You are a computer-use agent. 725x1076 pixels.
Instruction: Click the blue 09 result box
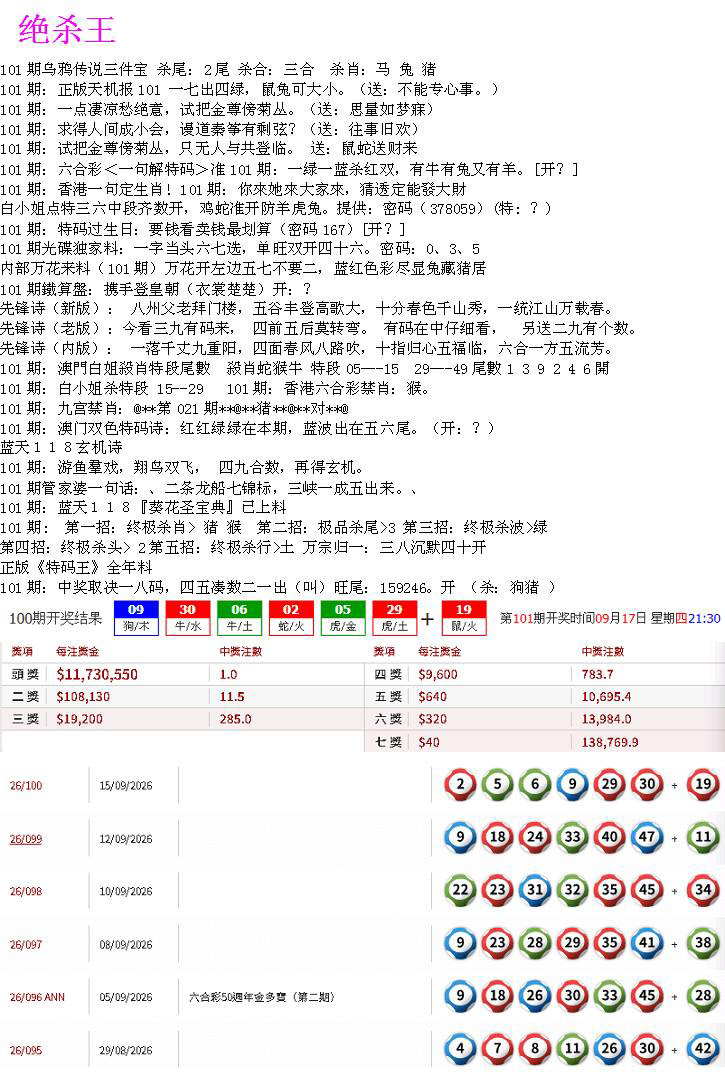136,618
